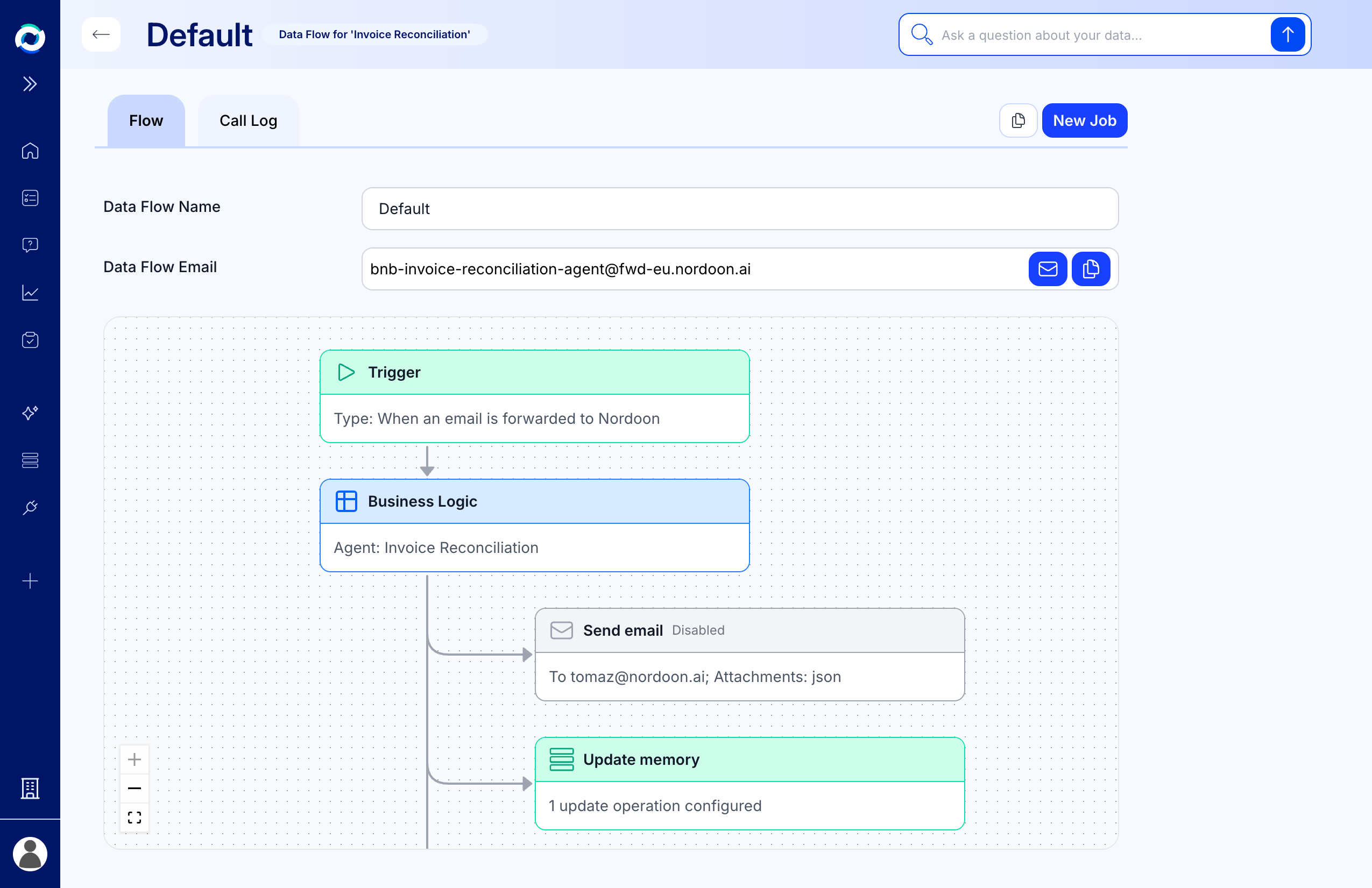The image size is (1372, 888).
Task: Click the task list sidebar icon
Action: (x=30, y=197)
